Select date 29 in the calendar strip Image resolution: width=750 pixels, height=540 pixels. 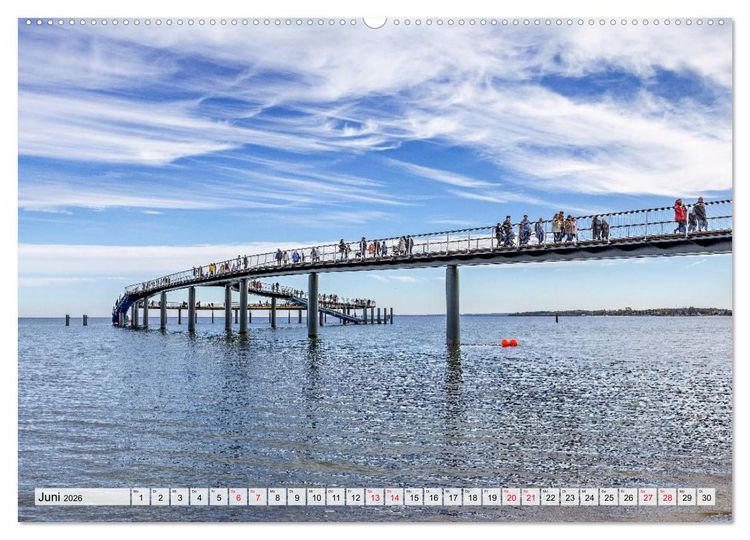[x=687, y=497]
